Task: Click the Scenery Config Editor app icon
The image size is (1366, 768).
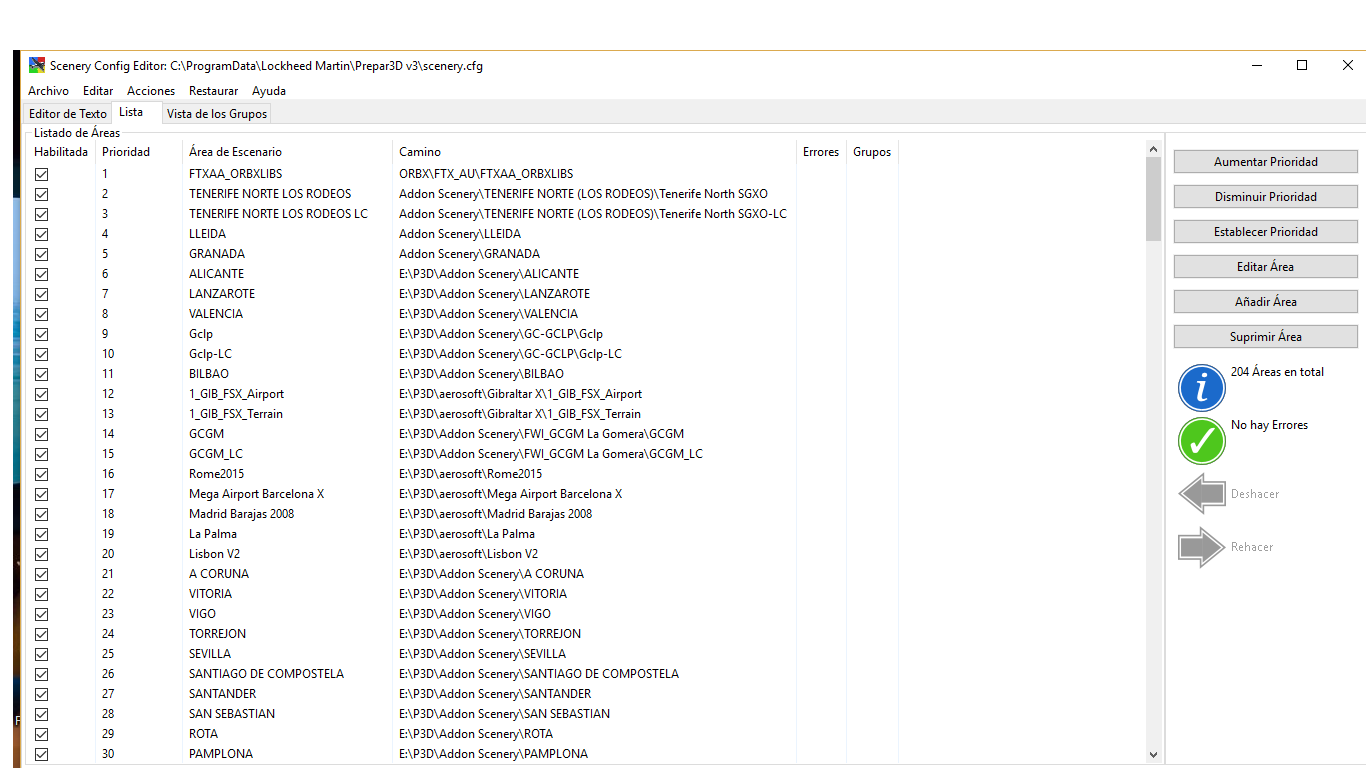Action: 37,66
